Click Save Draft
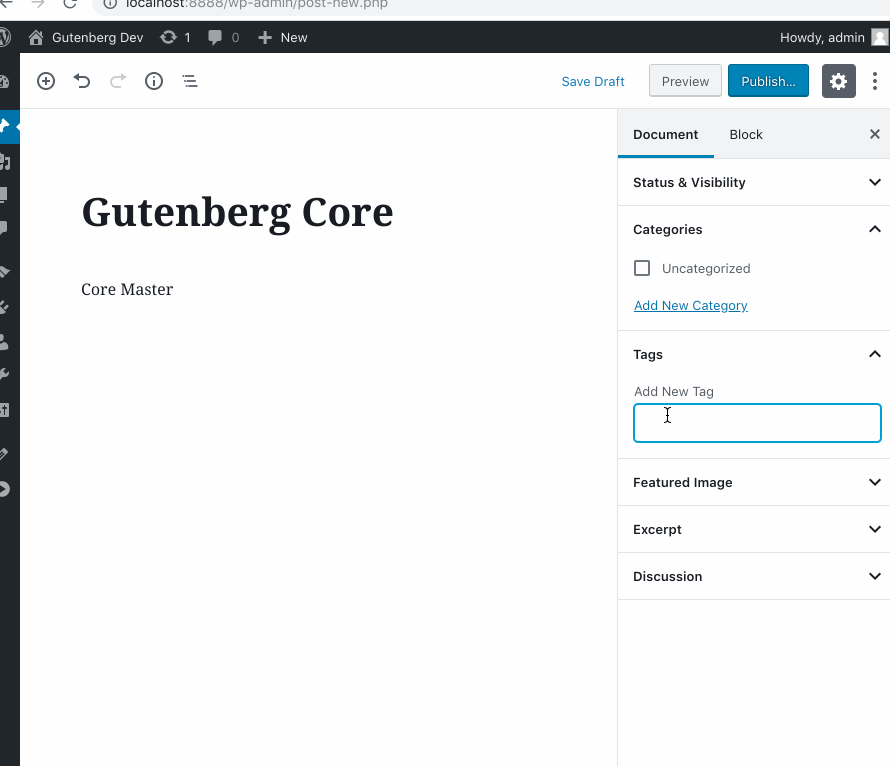Viewport: 890px width, 766px height. click(x=593, y=81)
